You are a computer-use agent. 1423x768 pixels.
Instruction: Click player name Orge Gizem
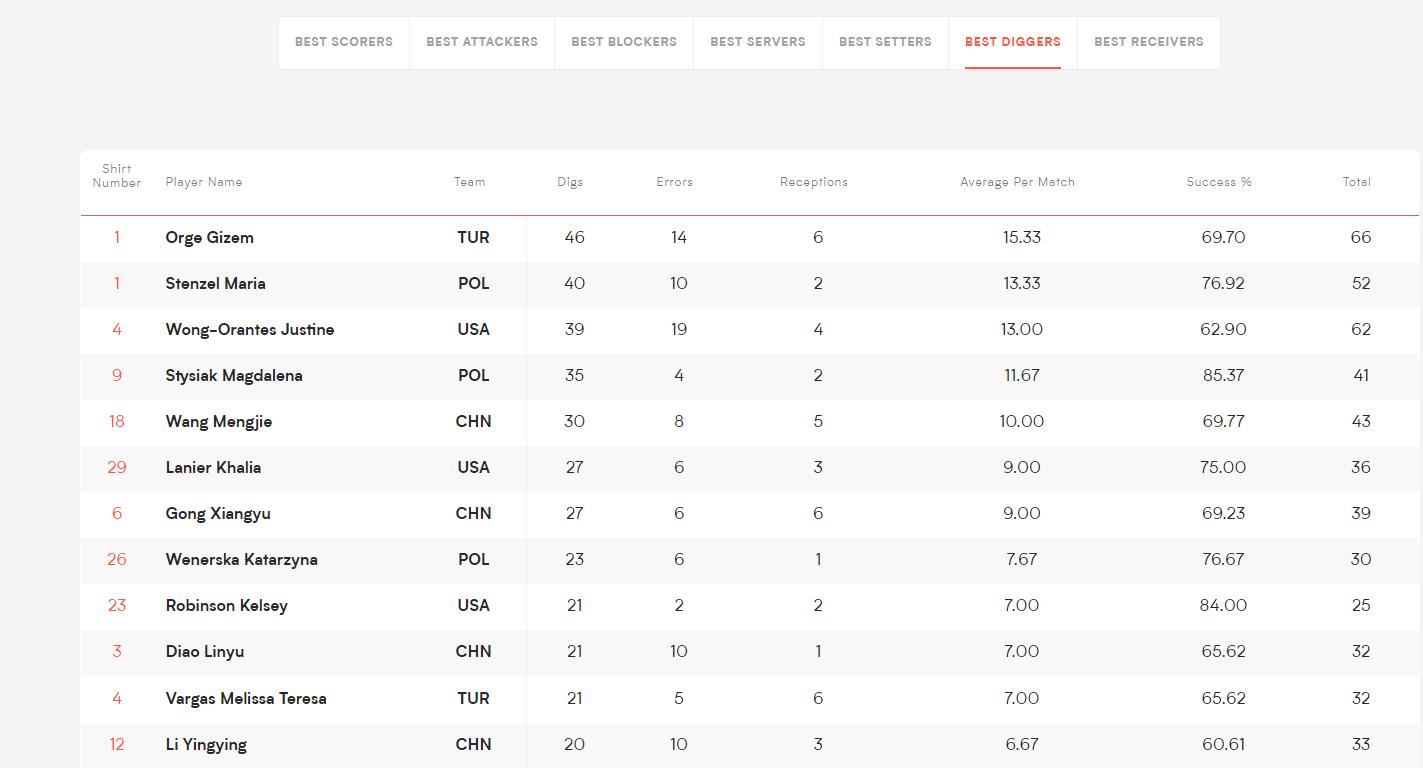(210, 238)
